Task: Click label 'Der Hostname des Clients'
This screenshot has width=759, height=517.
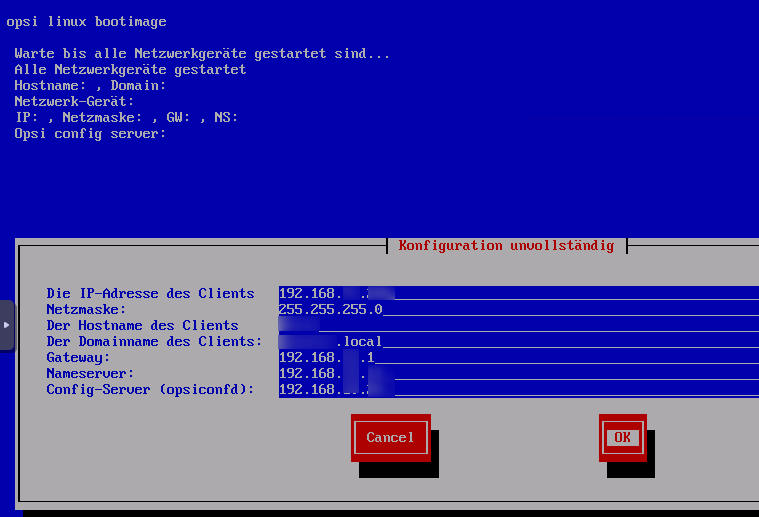Action: click(x=142, y=325)
